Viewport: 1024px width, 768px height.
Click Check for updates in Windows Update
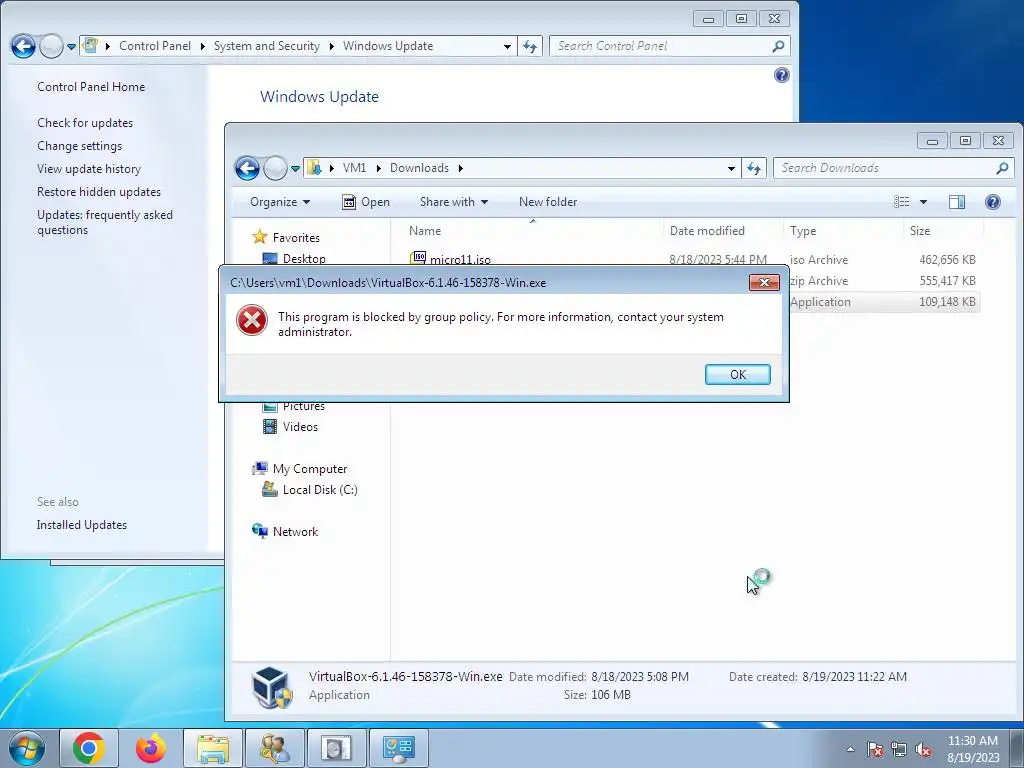85,123
